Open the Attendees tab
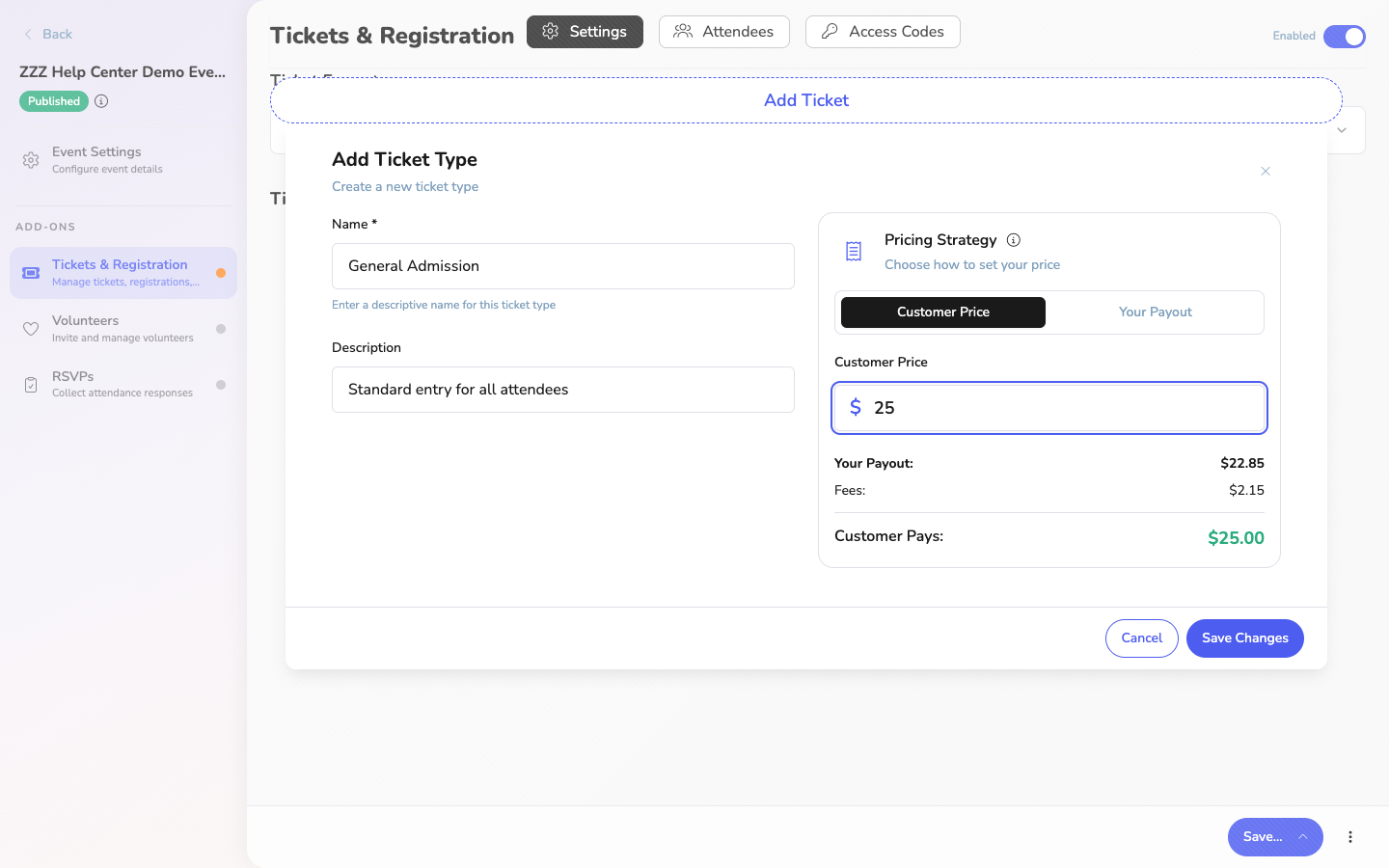The height and width of the screenshot is (868, 1389). click(724, 32)
